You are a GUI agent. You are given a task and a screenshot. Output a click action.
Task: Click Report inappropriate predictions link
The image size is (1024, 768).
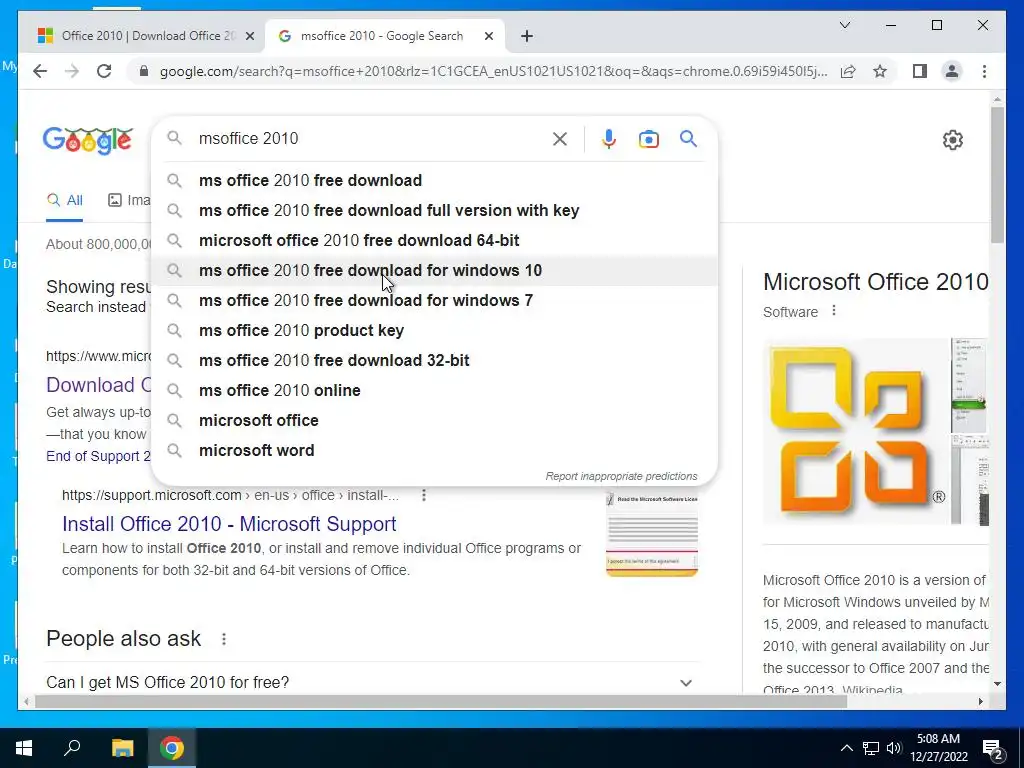pyautogui.click(x=621, y=476)
